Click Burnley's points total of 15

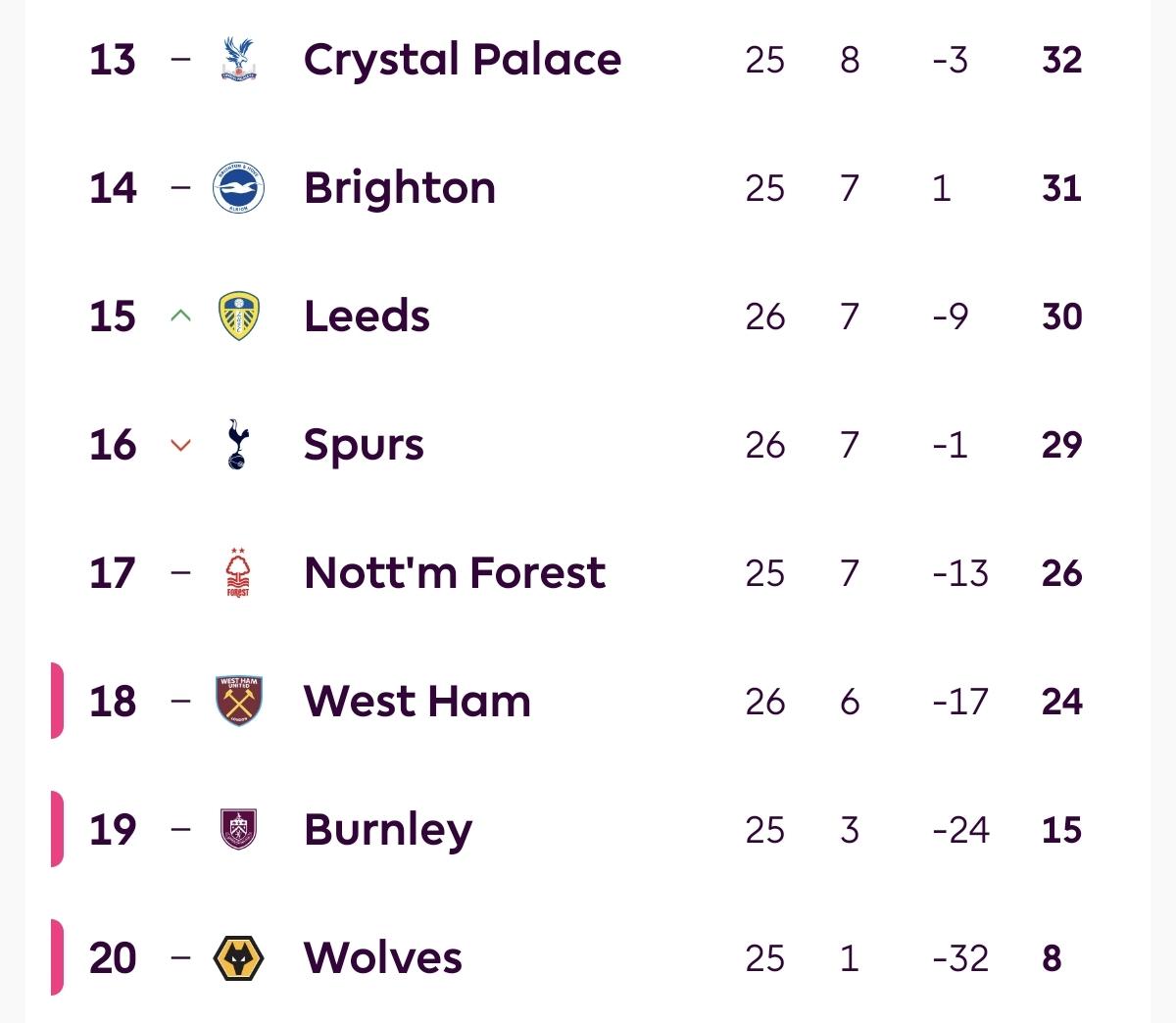click(1061, 830)
